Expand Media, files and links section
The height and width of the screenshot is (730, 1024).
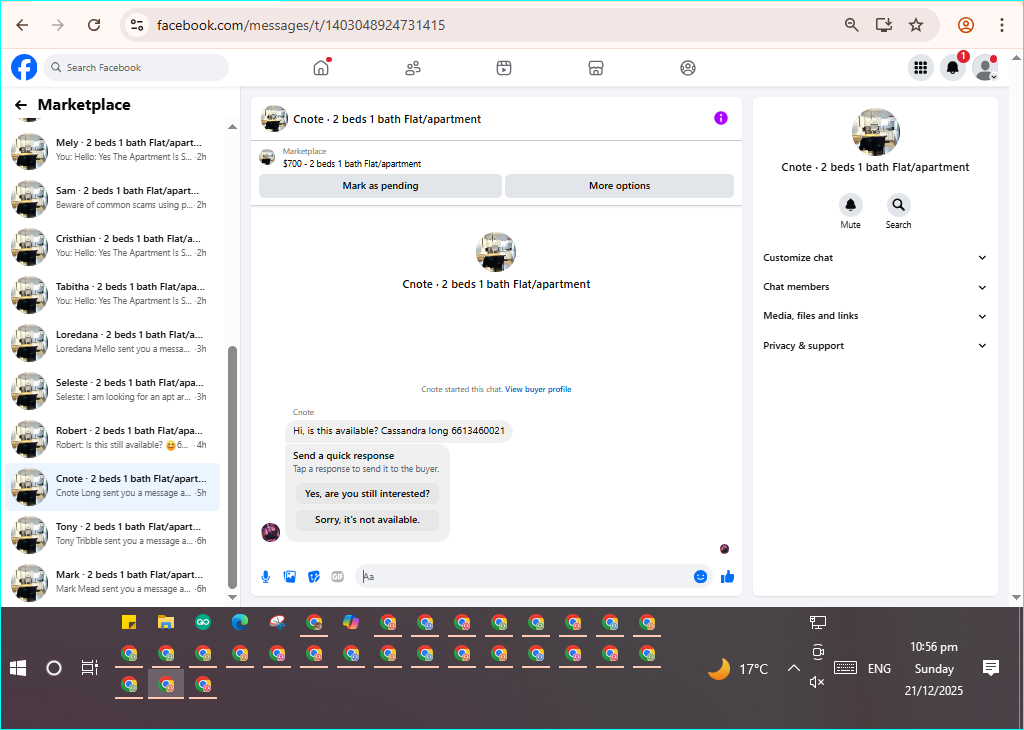(x=875, y=316)
